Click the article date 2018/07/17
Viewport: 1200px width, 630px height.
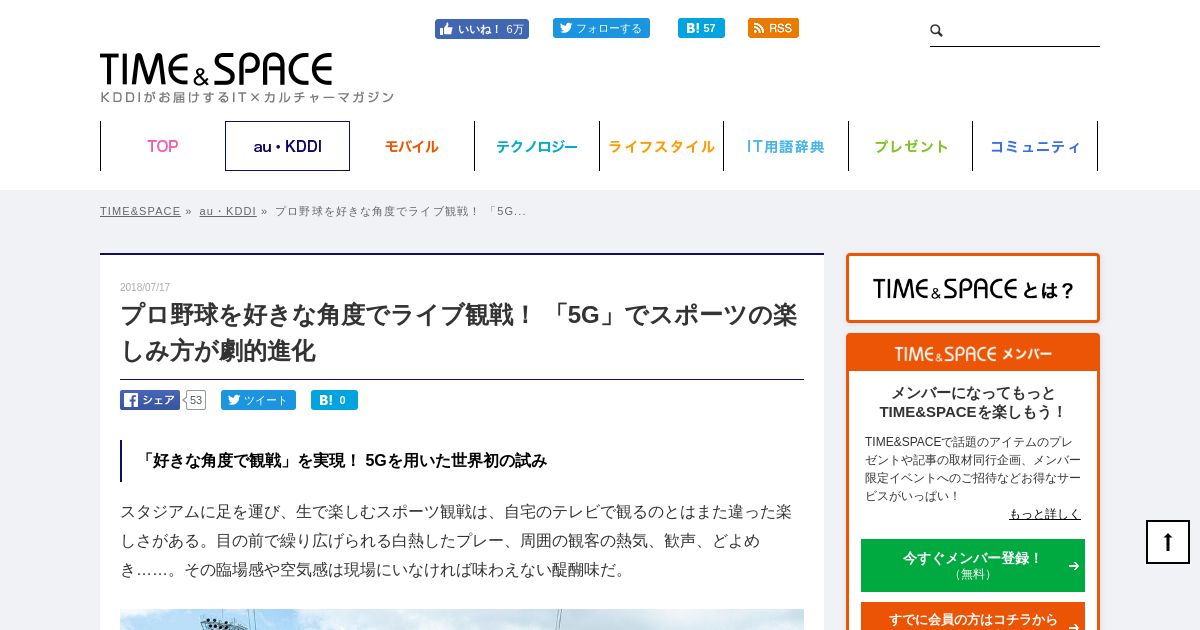[145, 287]
